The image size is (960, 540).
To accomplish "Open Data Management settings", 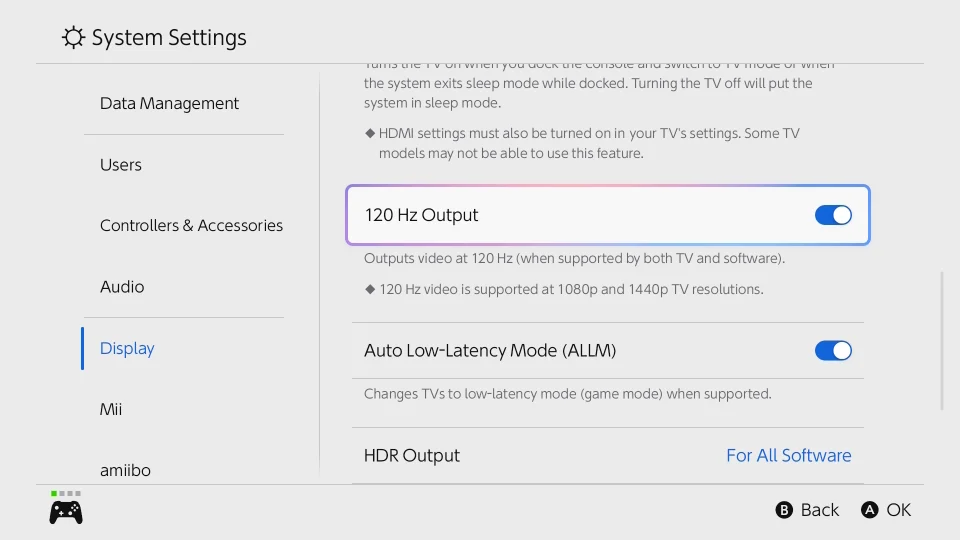I will click(x=169, y=103).
